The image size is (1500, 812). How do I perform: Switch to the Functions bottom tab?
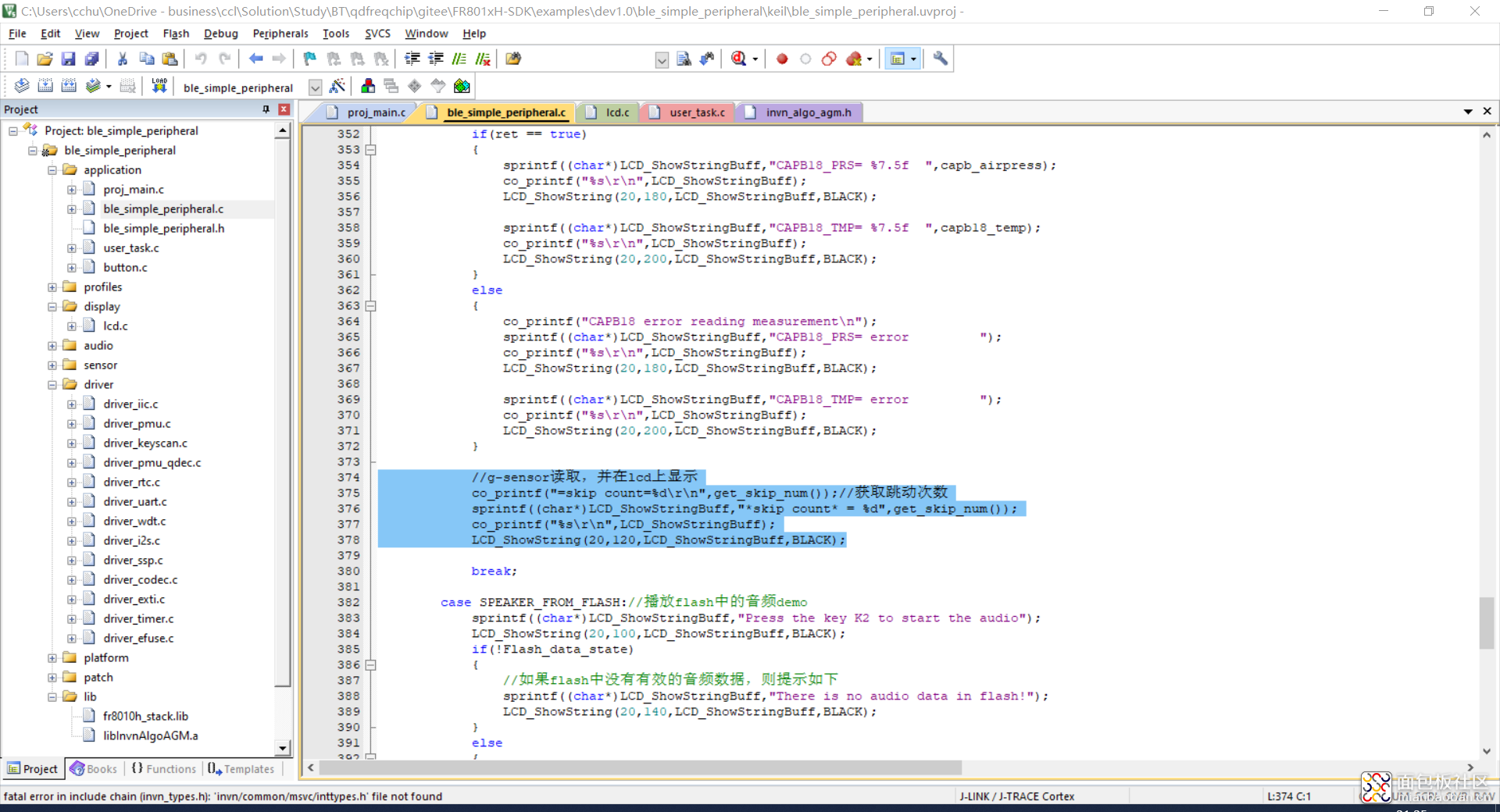pos(164,769)
